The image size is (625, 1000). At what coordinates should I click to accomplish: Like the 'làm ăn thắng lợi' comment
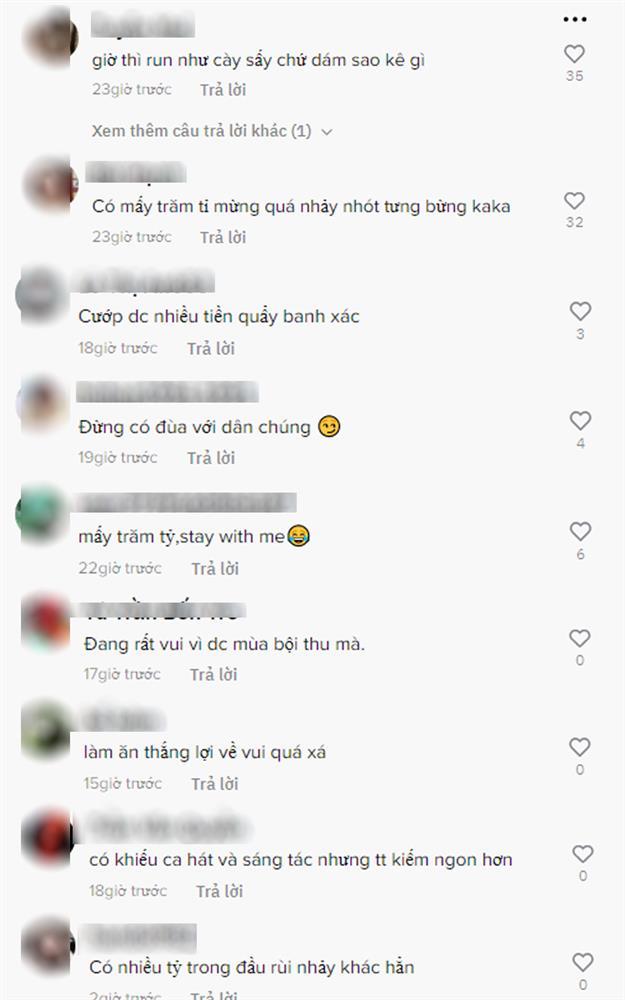tap(580, 747)
